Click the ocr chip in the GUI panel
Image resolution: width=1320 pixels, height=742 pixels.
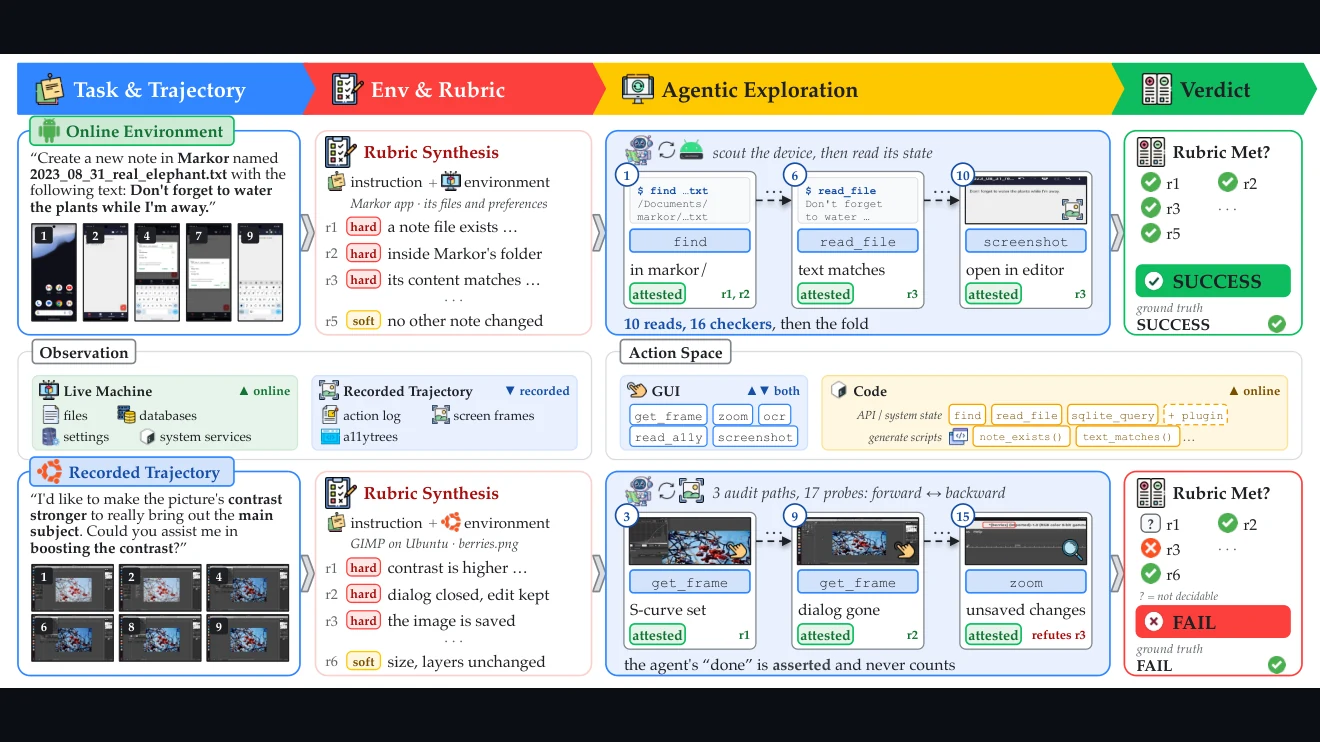(774, 415)
